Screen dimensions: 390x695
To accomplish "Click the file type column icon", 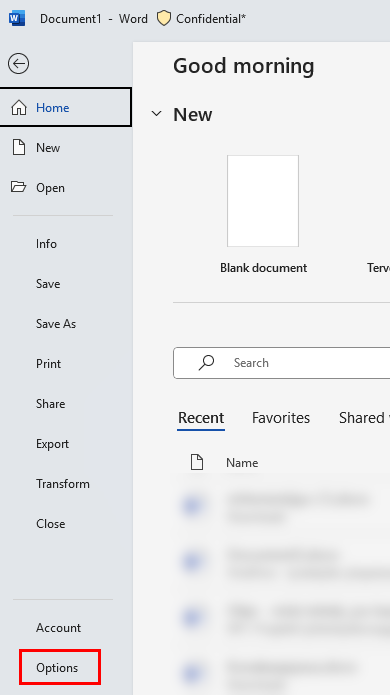I will point(197,462).
